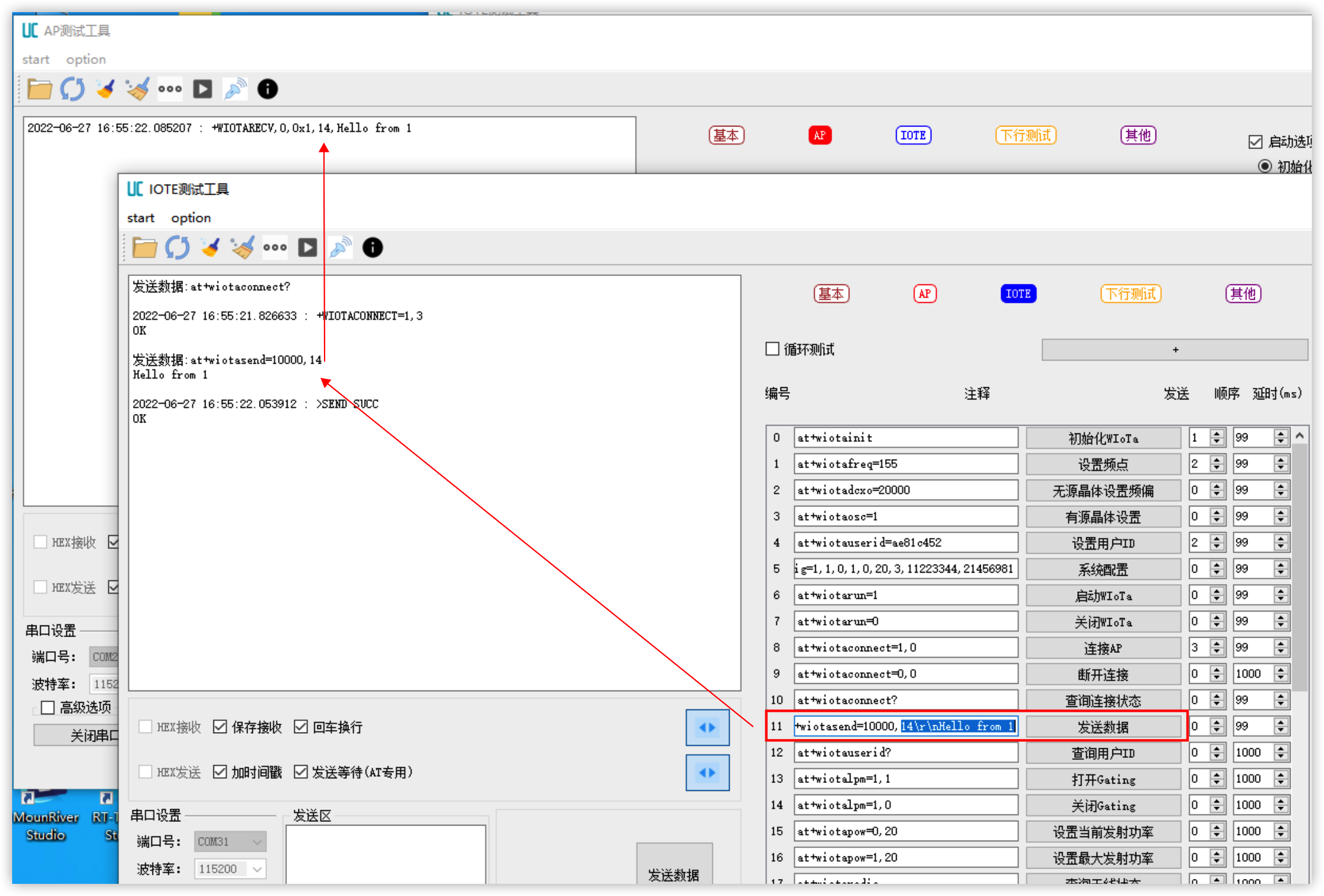The width and height of the screenshot is (1324, 896).
Task: Switch to 基本 tab in IOTE window
Action: [832, 294]
